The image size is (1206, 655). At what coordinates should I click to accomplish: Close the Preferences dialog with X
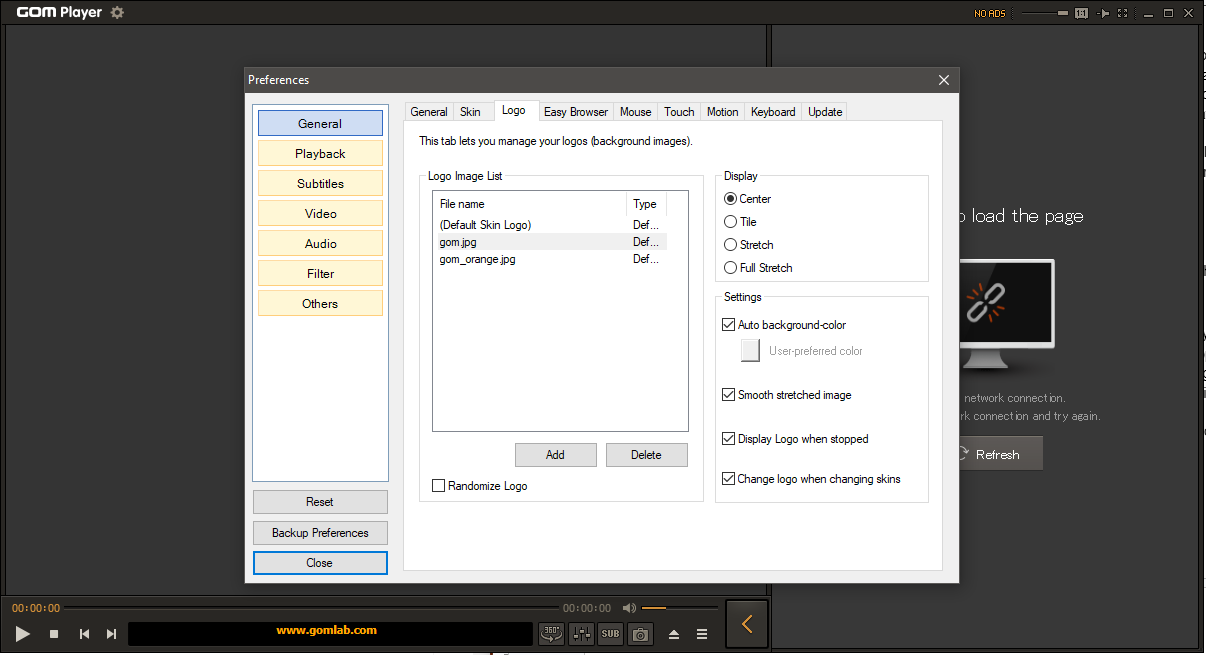coord(943,80)
